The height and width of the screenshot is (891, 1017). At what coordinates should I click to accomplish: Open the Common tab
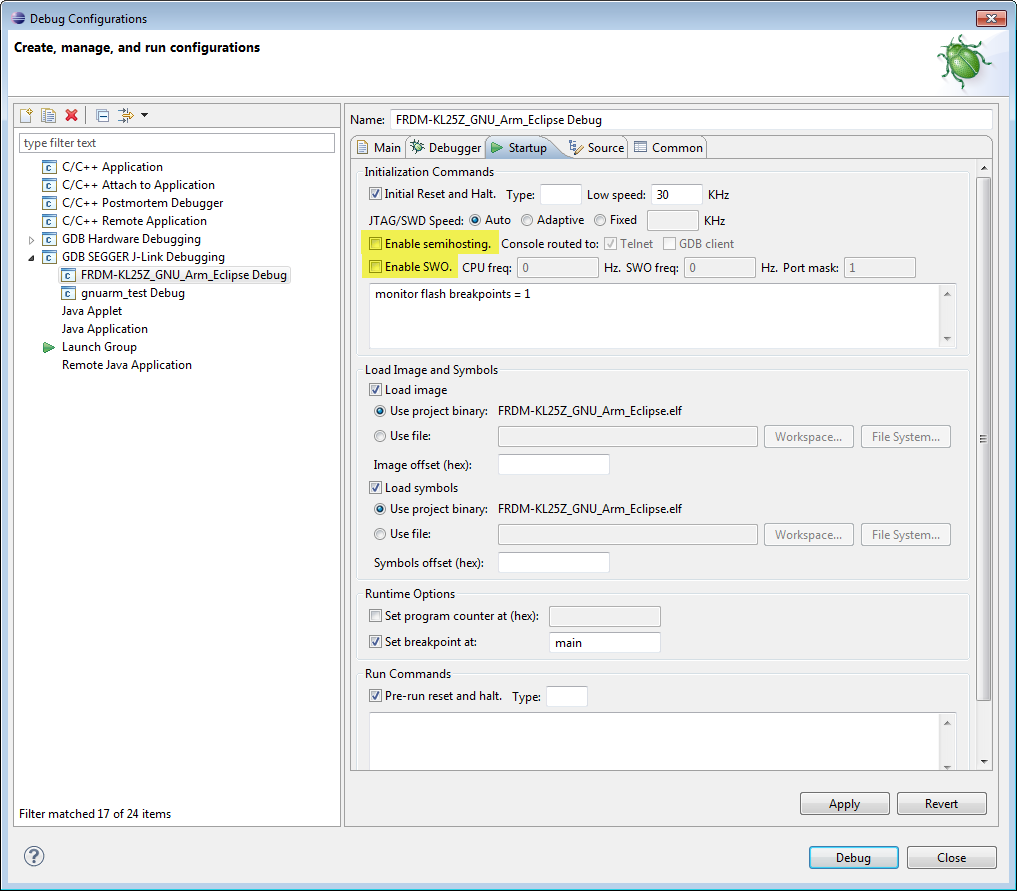point(668,148)
